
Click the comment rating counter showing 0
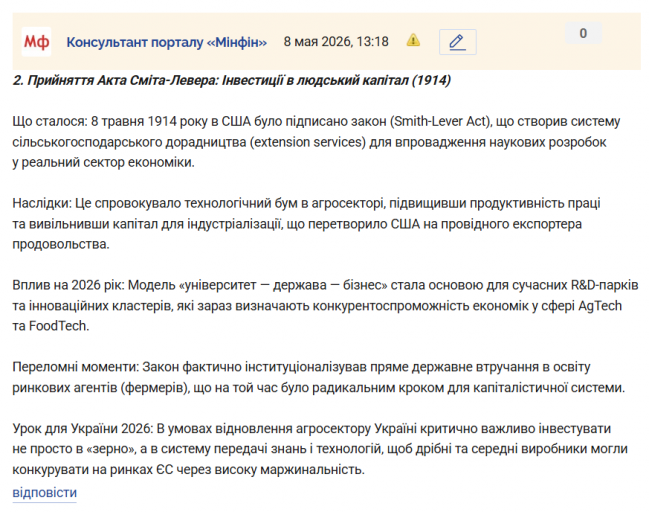point(583,33)
